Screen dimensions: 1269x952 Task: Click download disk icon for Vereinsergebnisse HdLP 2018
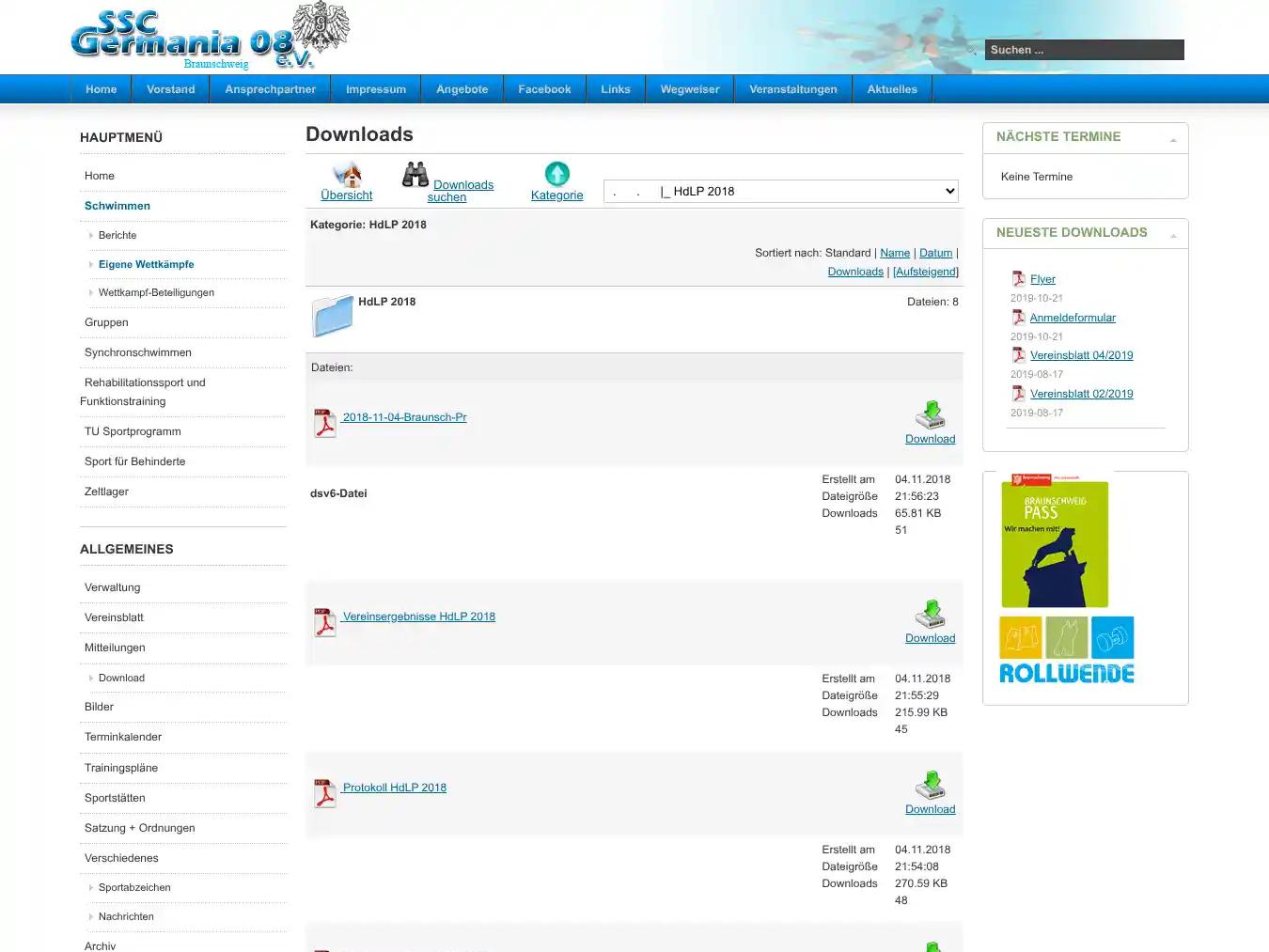pyautogui.click(x=930, y=614)
